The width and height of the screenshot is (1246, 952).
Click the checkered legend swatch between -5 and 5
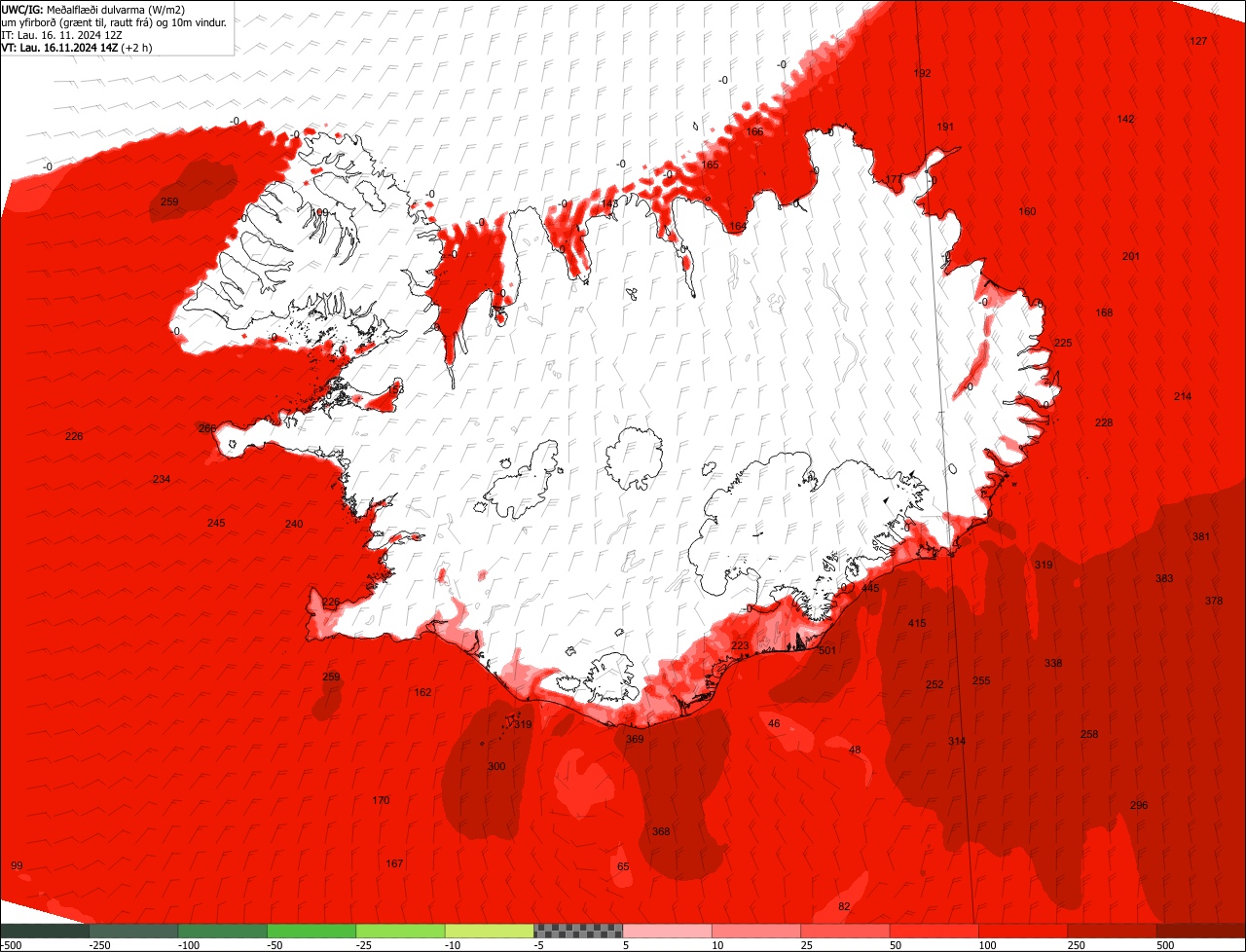tap(578, 931)
